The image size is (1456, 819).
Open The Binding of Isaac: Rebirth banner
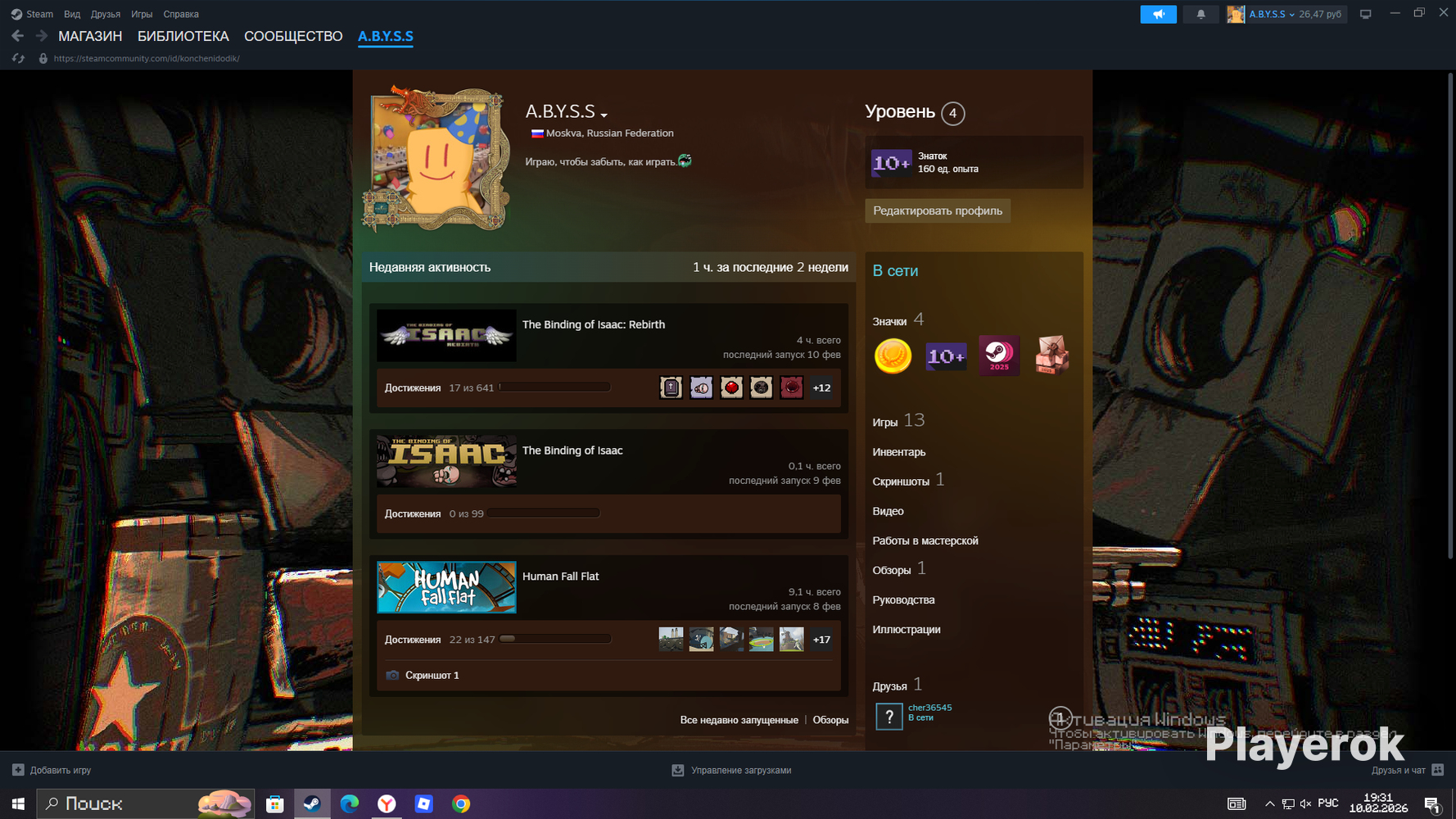[446, 335]
